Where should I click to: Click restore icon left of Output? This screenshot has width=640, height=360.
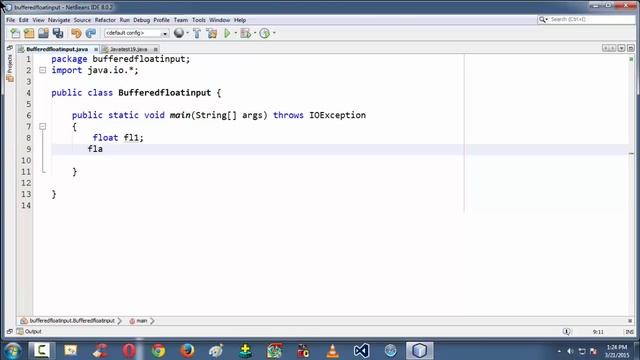coord(10,331)
